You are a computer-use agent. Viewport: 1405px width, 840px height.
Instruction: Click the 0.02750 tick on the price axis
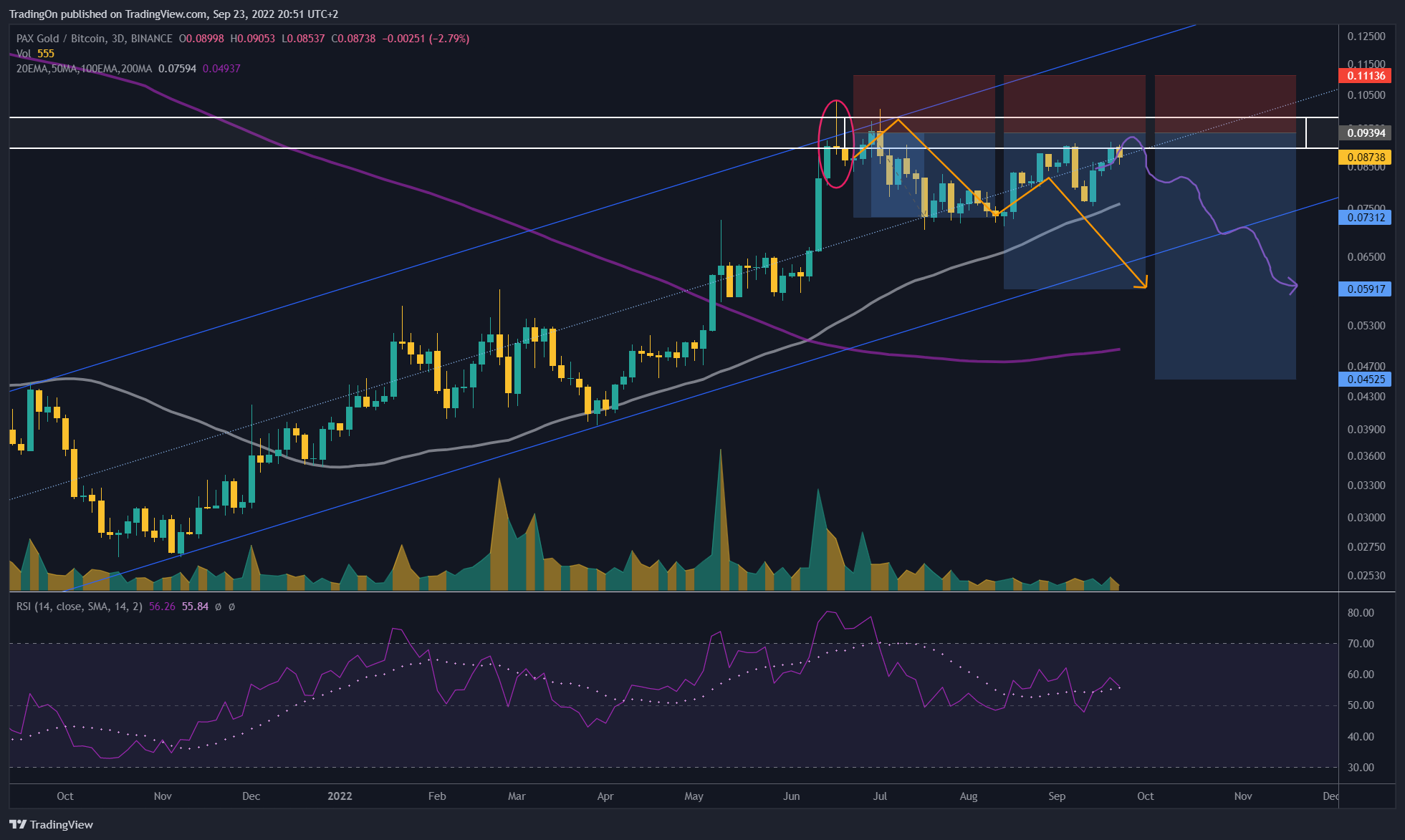[1366, 546]
